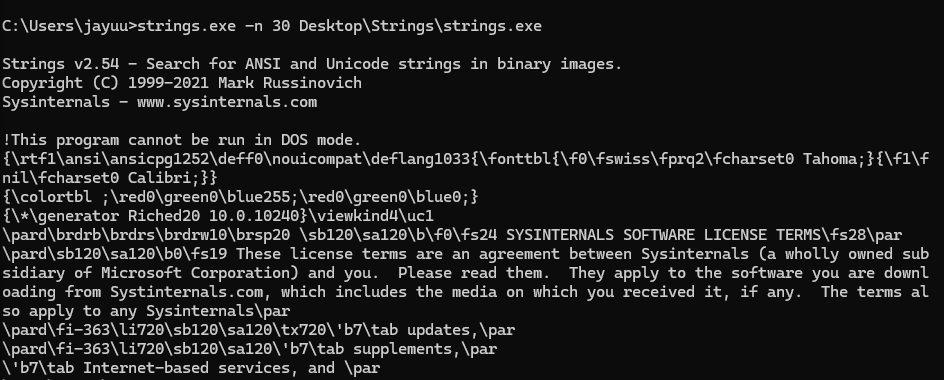Click the line ending in updates,\par
The image size is (944, 380).
(x=259, y=330)
